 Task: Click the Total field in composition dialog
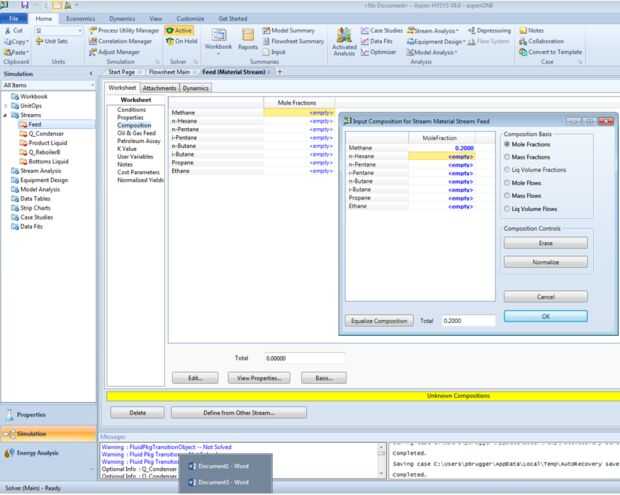(x=468, y=321)
